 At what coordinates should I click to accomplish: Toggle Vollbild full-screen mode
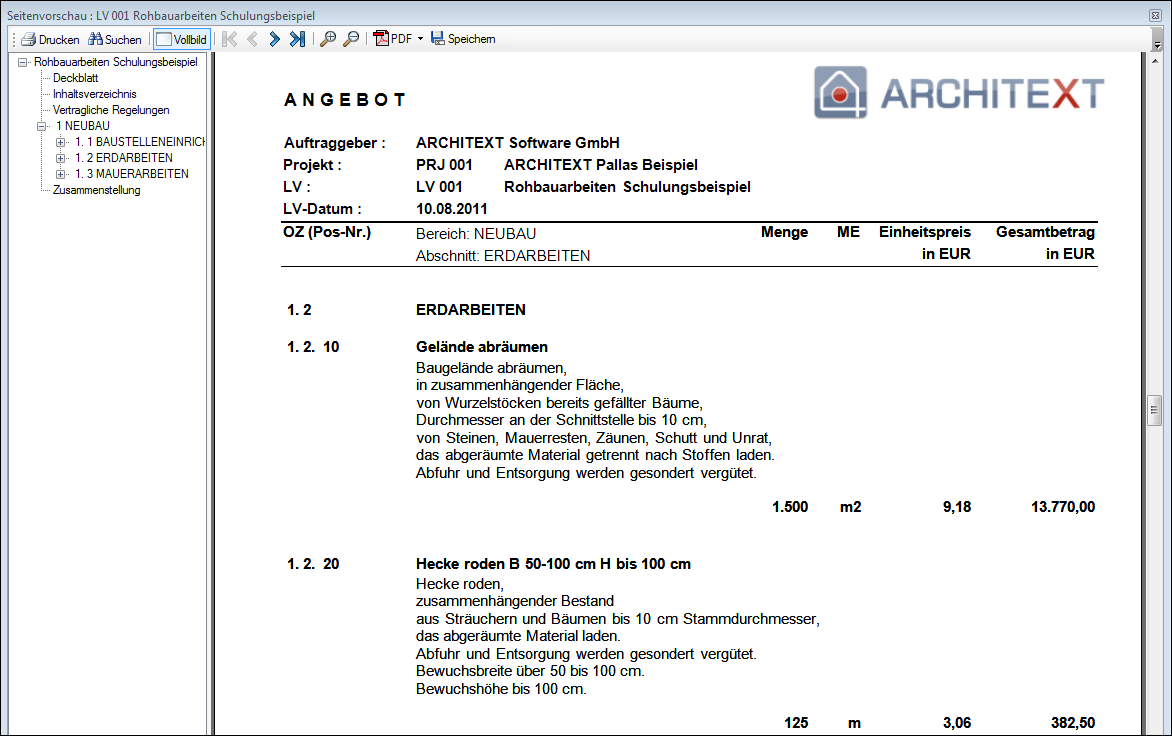[182, 39]
